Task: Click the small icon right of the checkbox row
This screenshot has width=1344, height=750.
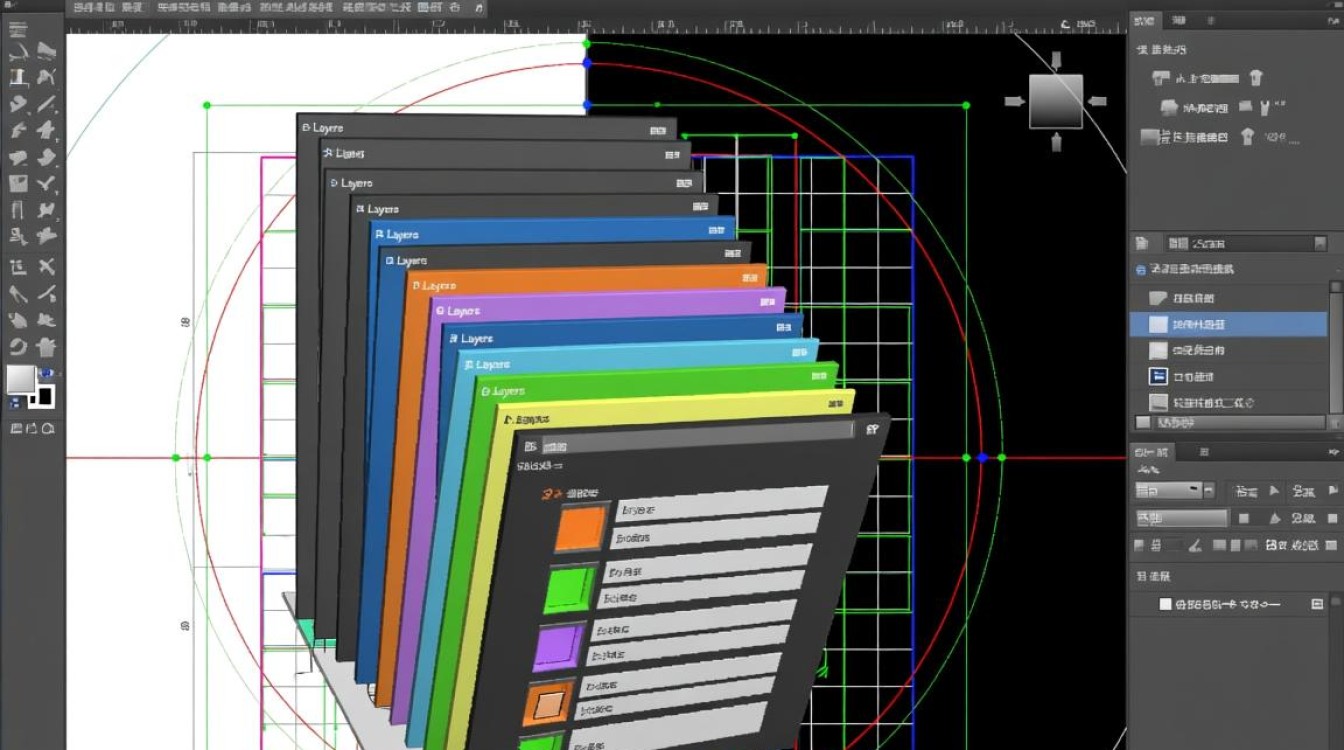Action: (x=1317, y=604)
